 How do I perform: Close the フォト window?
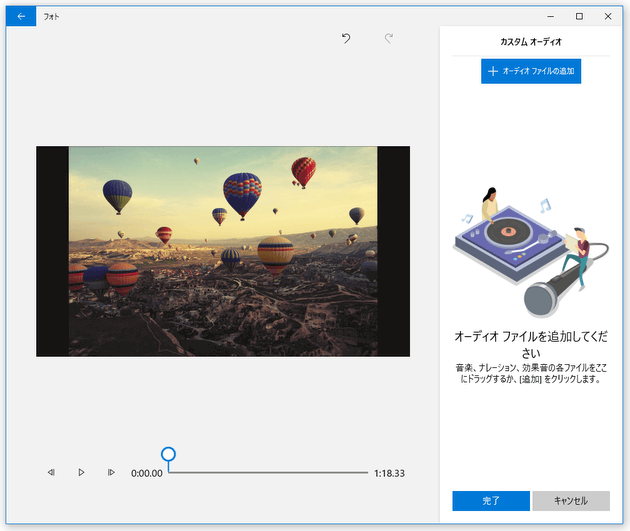608,16
